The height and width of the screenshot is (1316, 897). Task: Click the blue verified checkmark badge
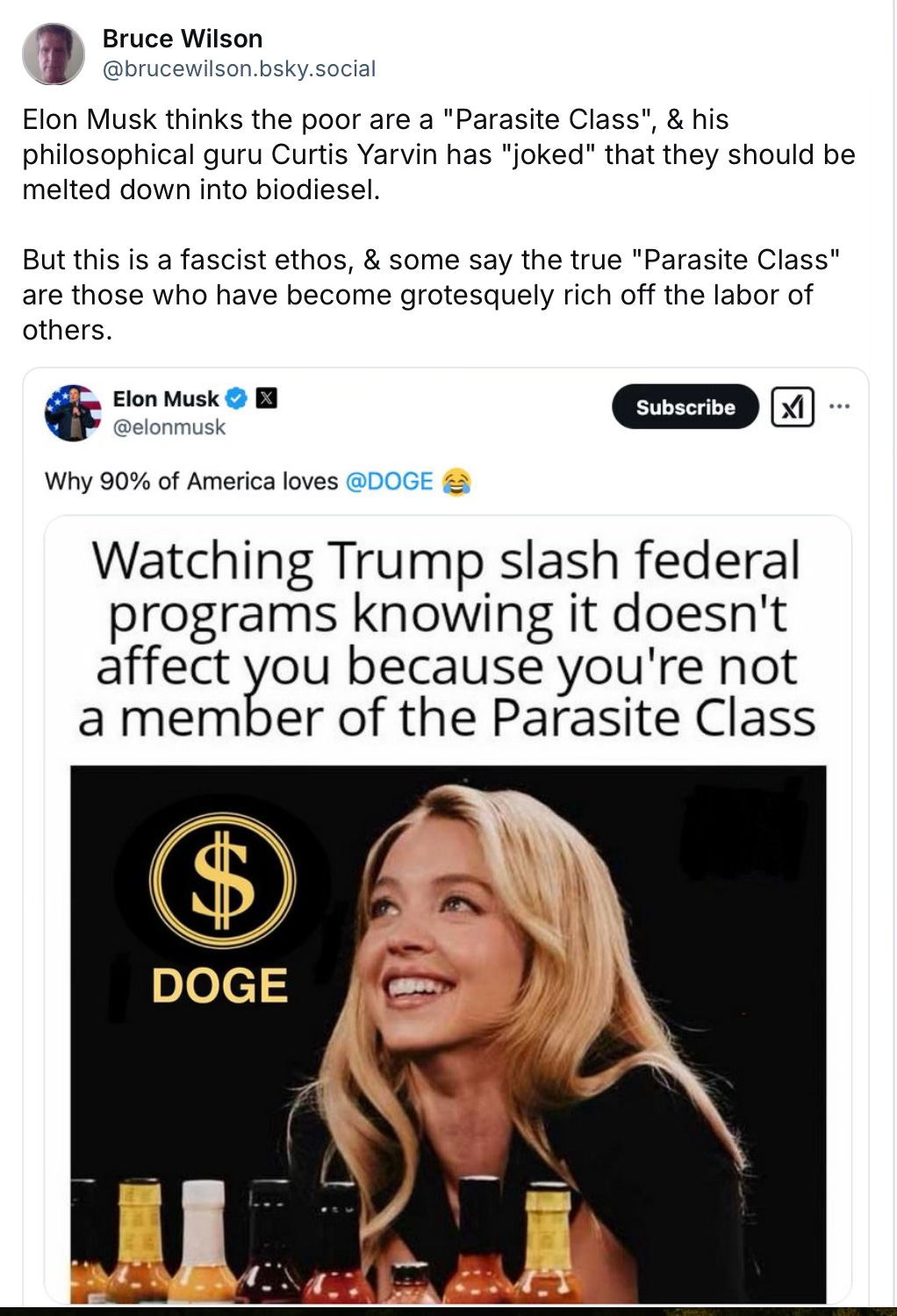tap(237, 399)
